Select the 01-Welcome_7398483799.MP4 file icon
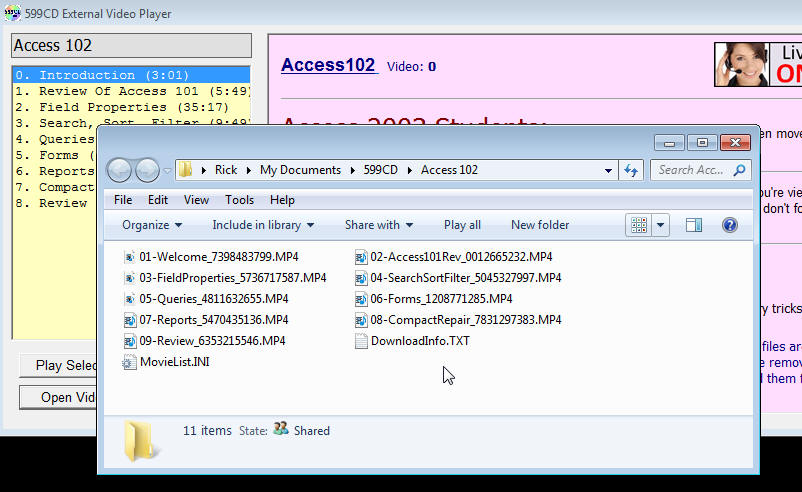This screenshot has height=492, width=802. point(130,257)
